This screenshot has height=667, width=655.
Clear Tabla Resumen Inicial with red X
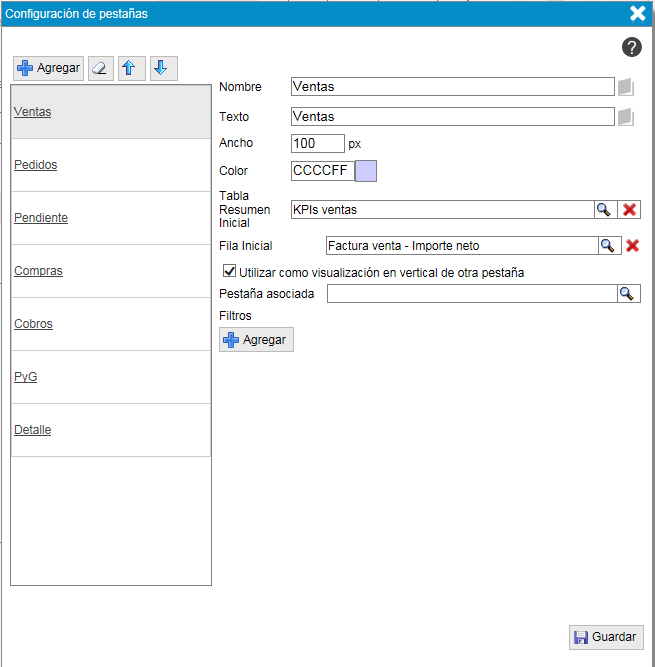(630, 210)
